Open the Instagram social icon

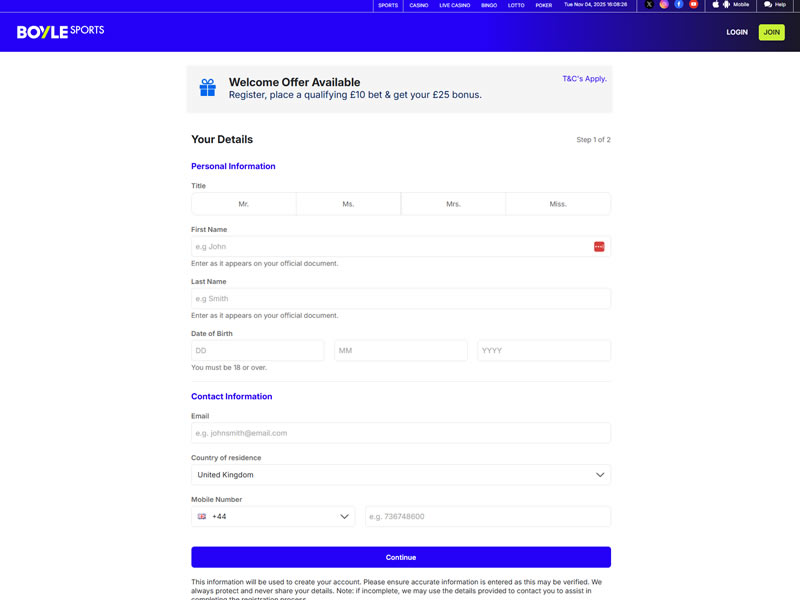coord(664,5)
